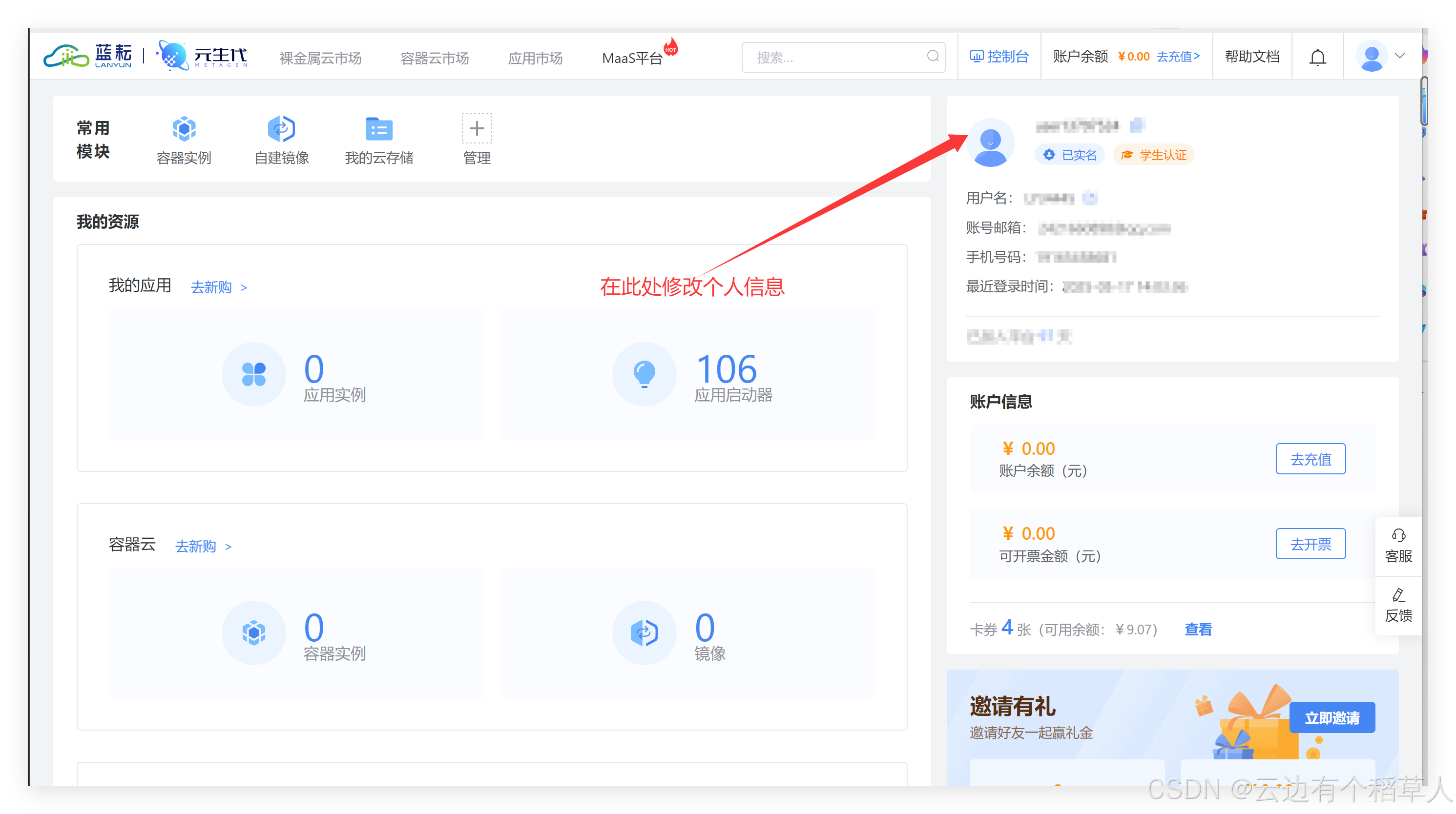
Task: Open the 自建镜像 module icon
Action: 281,129
